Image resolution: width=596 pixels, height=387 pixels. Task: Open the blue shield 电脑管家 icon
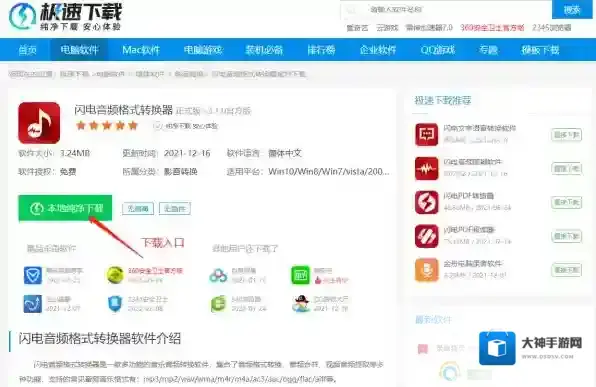coord(33,275)
